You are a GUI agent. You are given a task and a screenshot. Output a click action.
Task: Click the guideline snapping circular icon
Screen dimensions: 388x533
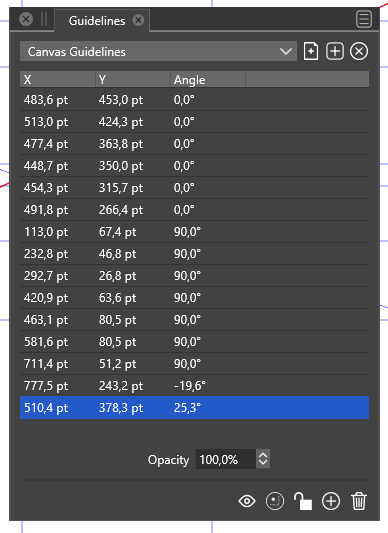pos(275,501)
